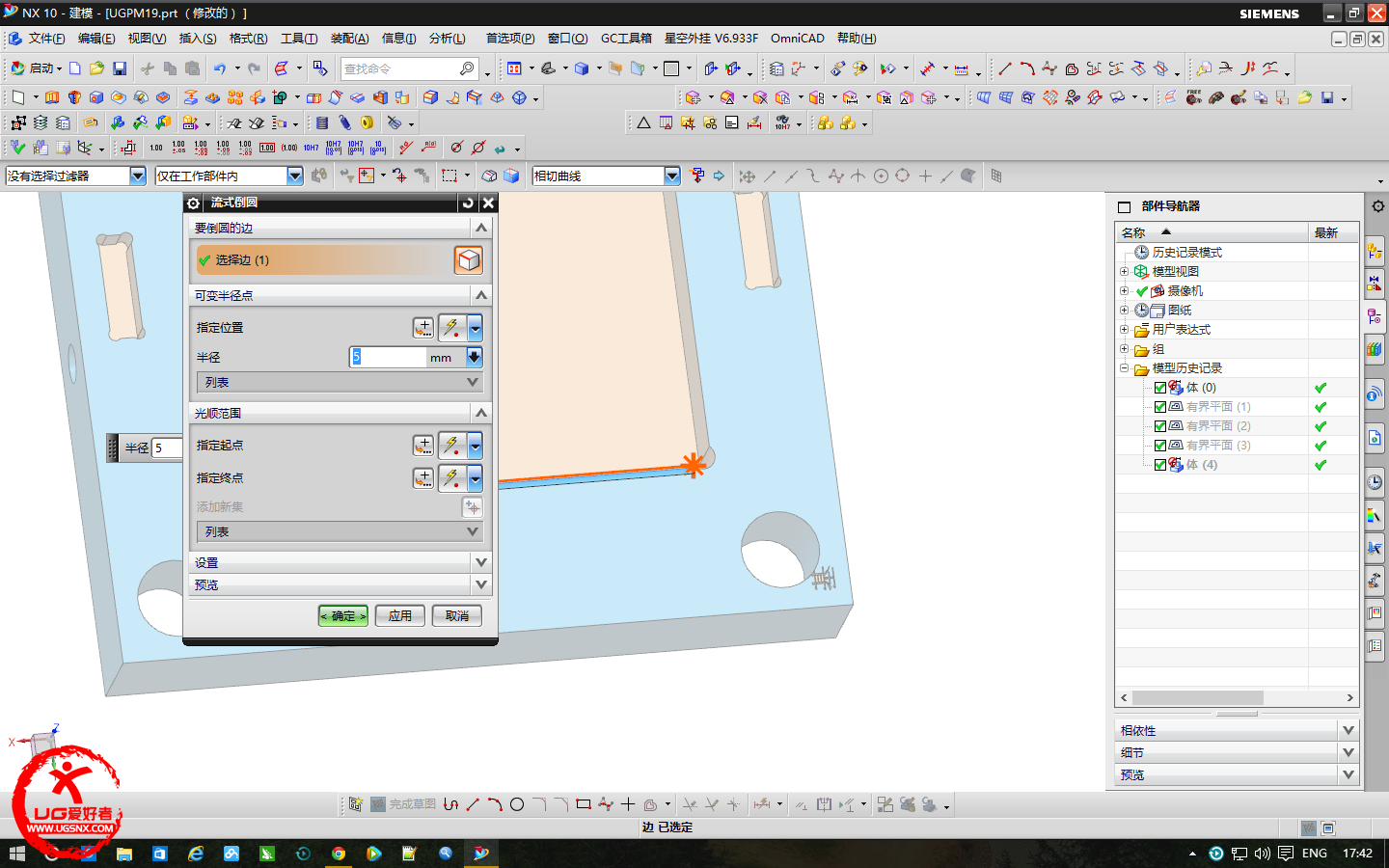Click the 取消 button
This screenshot has height=868, width=1389.
tap(457, 615)
